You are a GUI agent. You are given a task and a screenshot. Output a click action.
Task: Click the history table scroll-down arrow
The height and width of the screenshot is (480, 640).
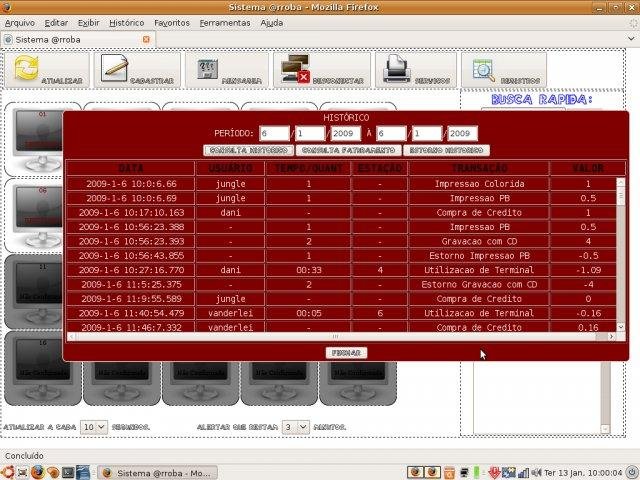(x=620, y=327)
